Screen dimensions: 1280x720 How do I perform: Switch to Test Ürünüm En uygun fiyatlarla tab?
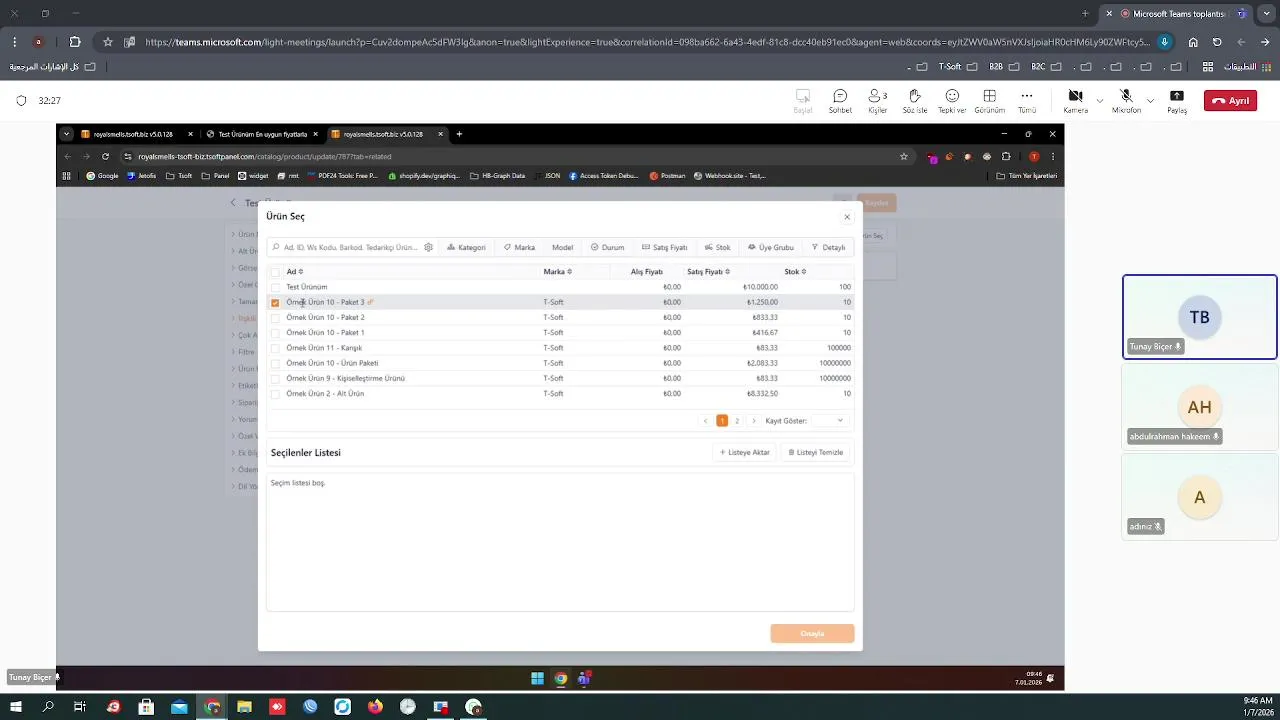click(262, 134)
